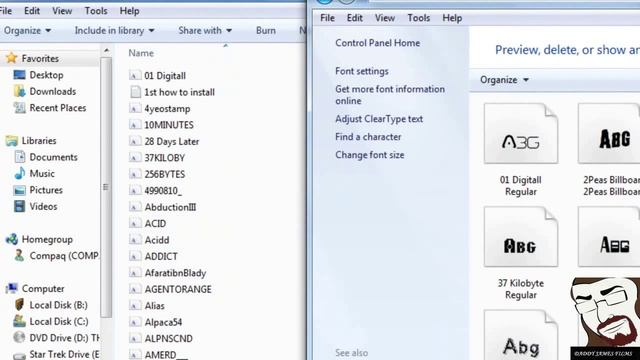This screenshot has width=640, height=360.
Task: Expand Include in library dropdown
Action: coord(114,31)
